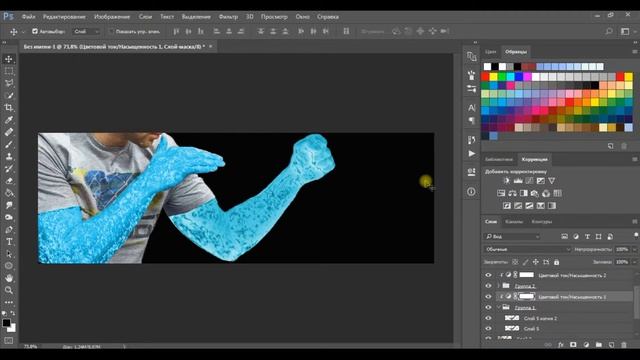Add a Levels adjustment from Коррекция panel

point(518,181)
